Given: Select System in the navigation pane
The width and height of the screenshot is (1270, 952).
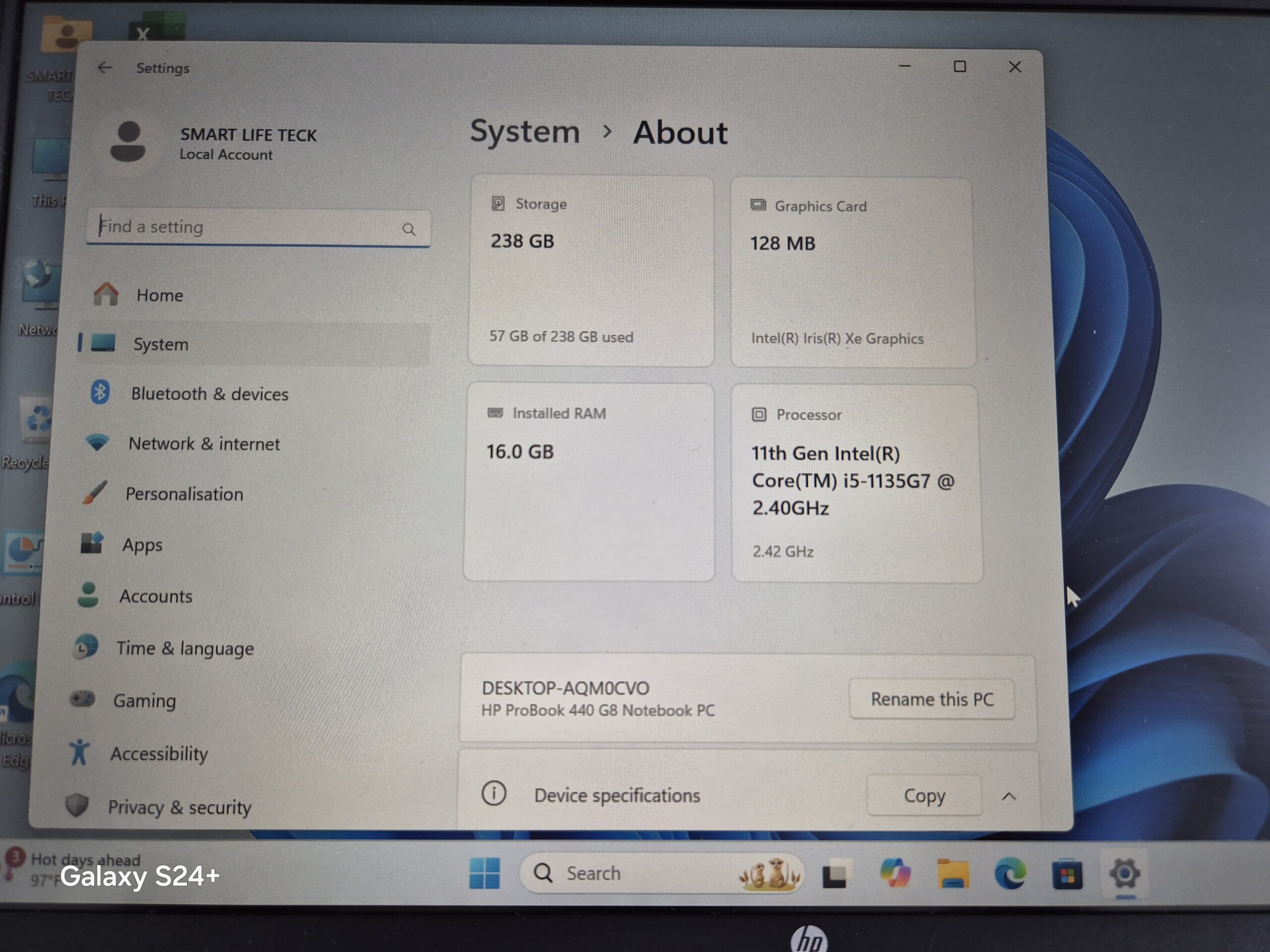Looking at the screenshot, I should pyautogui.click(x=161, y=344).
